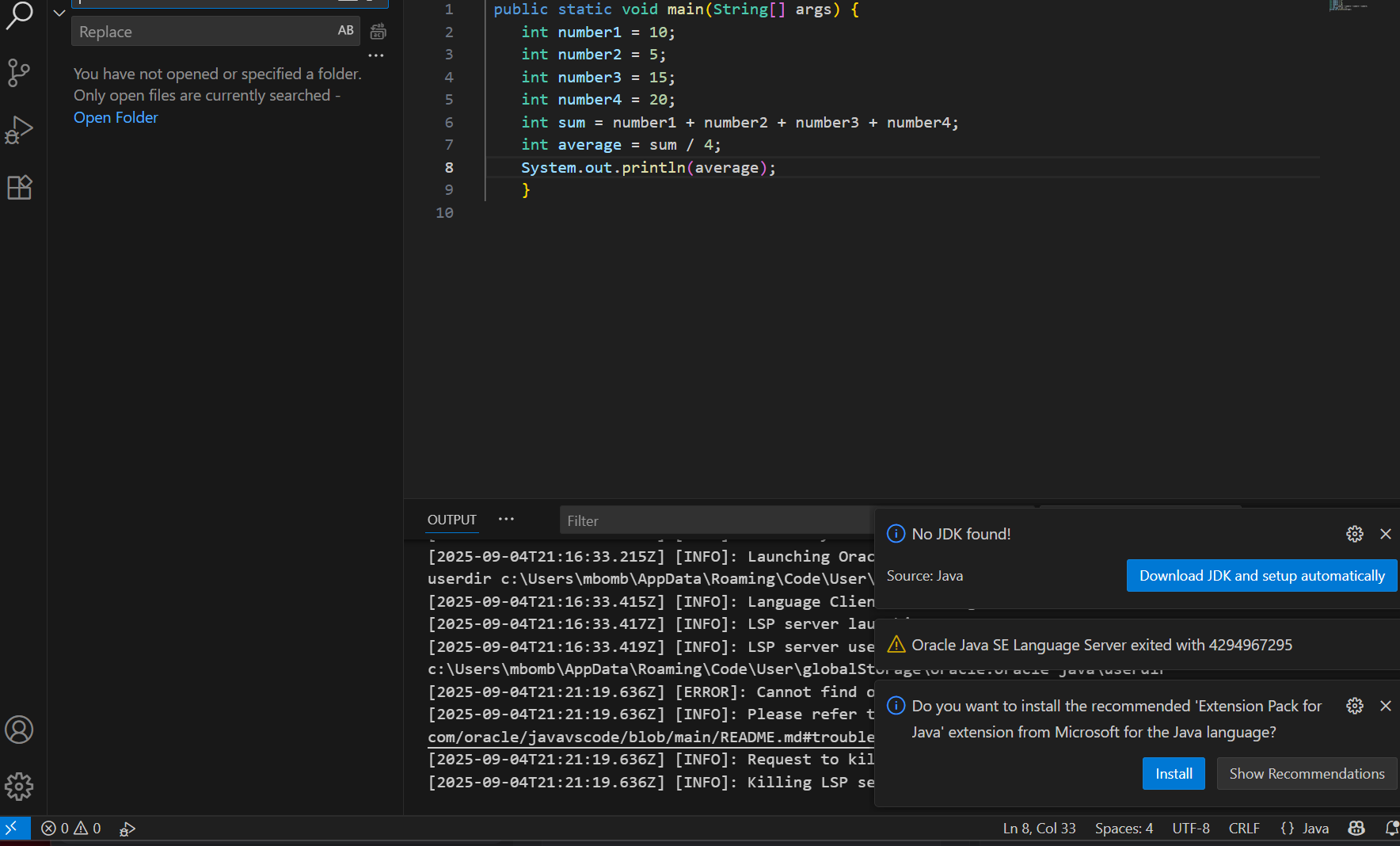
Task: Open the Copilot status icon
Action: (1356, 829)
